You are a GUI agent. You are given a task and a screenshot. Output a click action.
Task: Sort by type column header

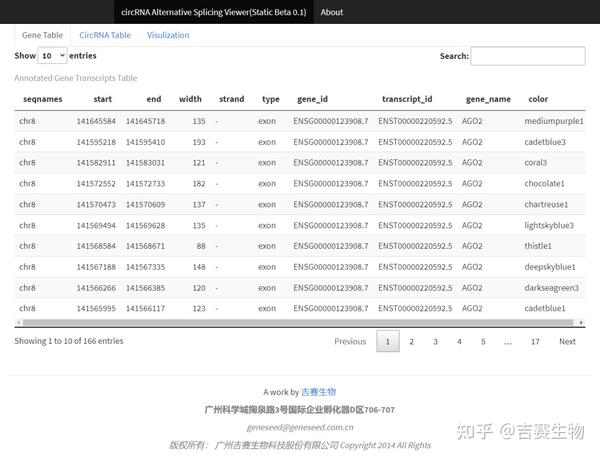pos(271,99)
